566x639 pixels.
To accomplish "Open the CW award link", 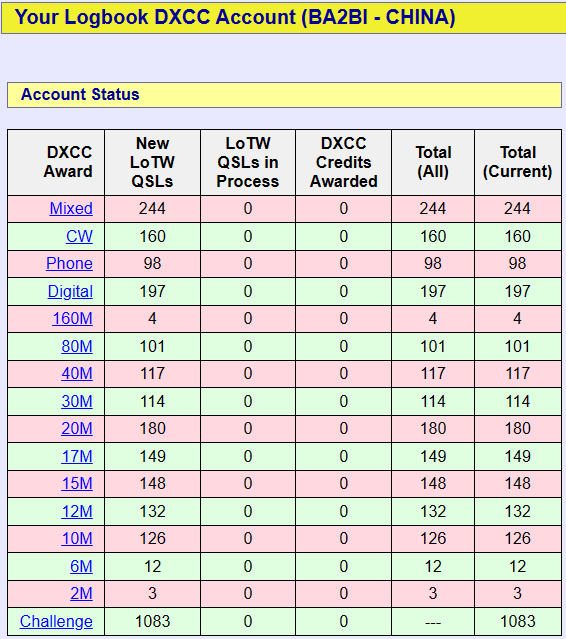I will click(x=79, y=236).
